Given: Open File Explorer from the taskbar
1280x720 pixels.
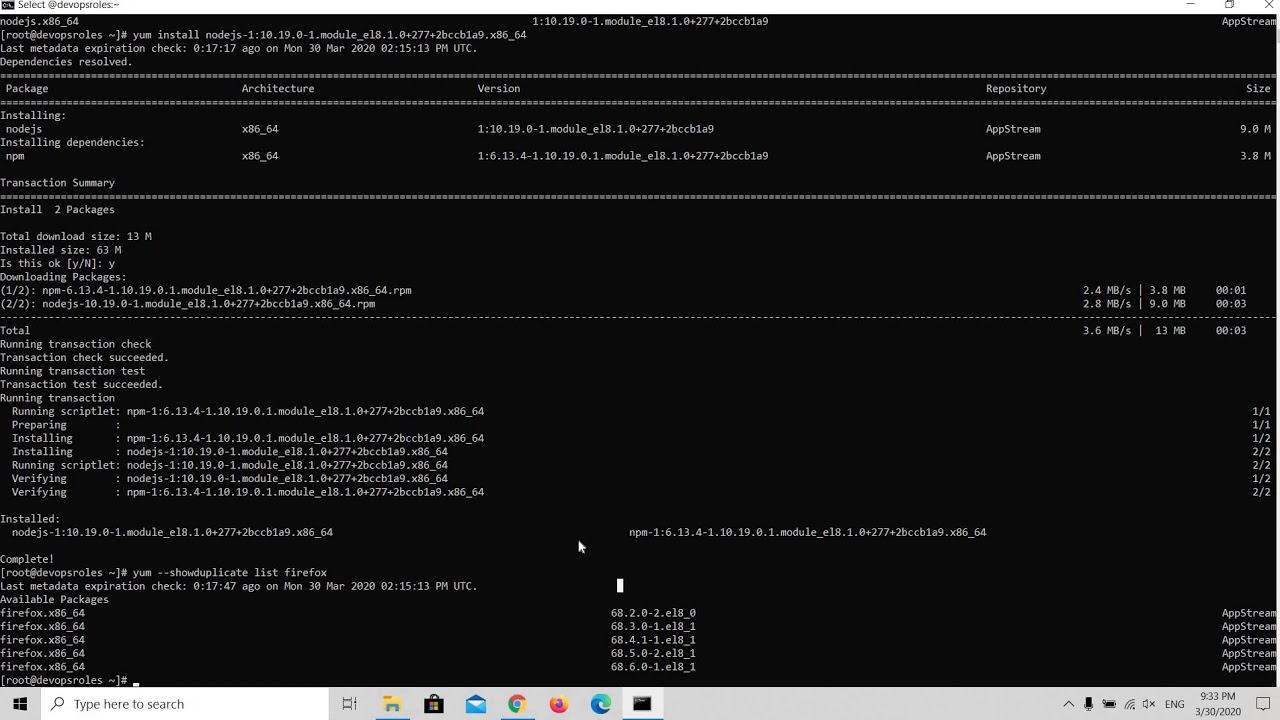Looking at the screenshot, I should click(392, 704).
